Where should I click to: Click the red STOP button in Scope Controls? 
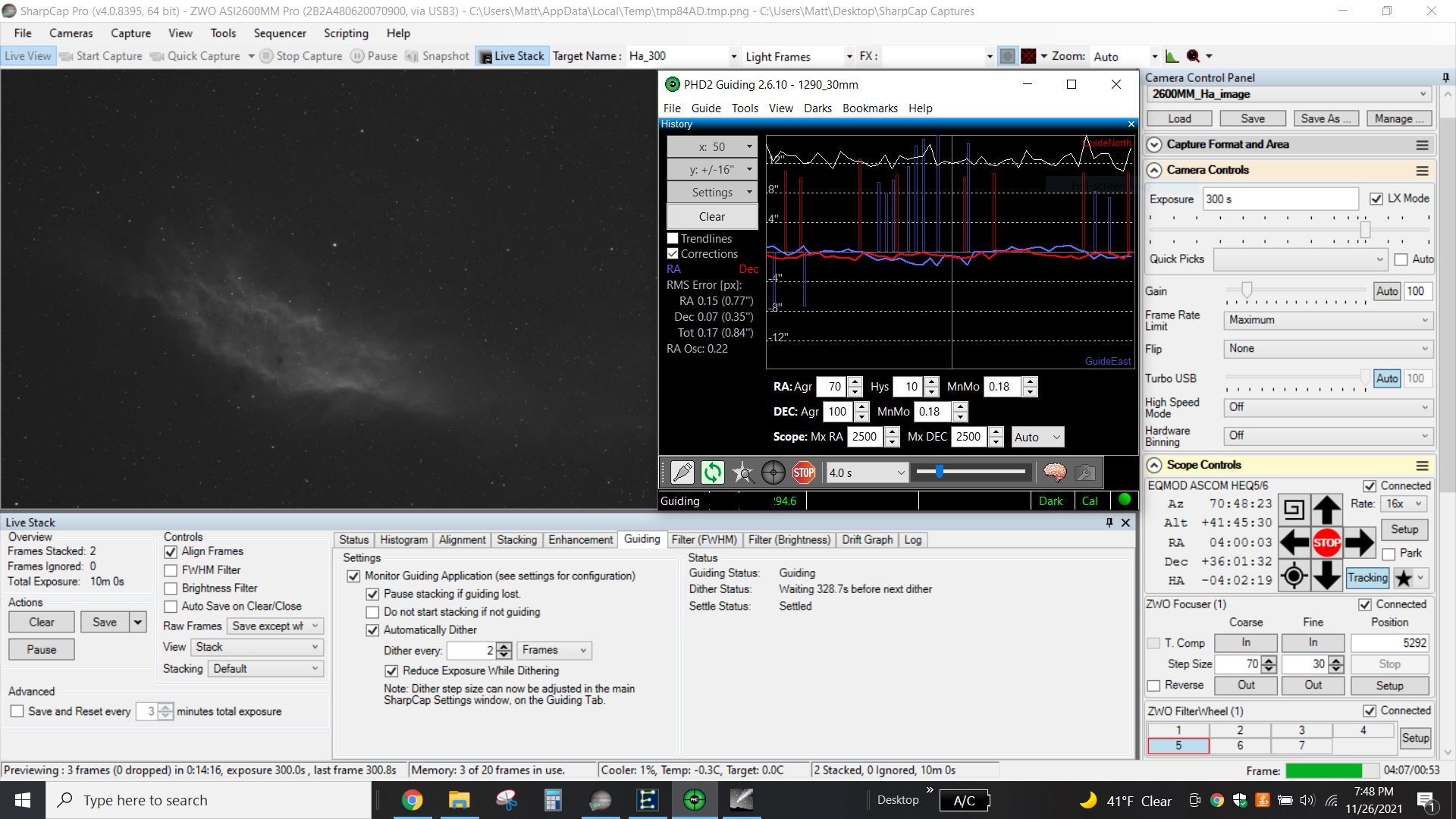1326,542
